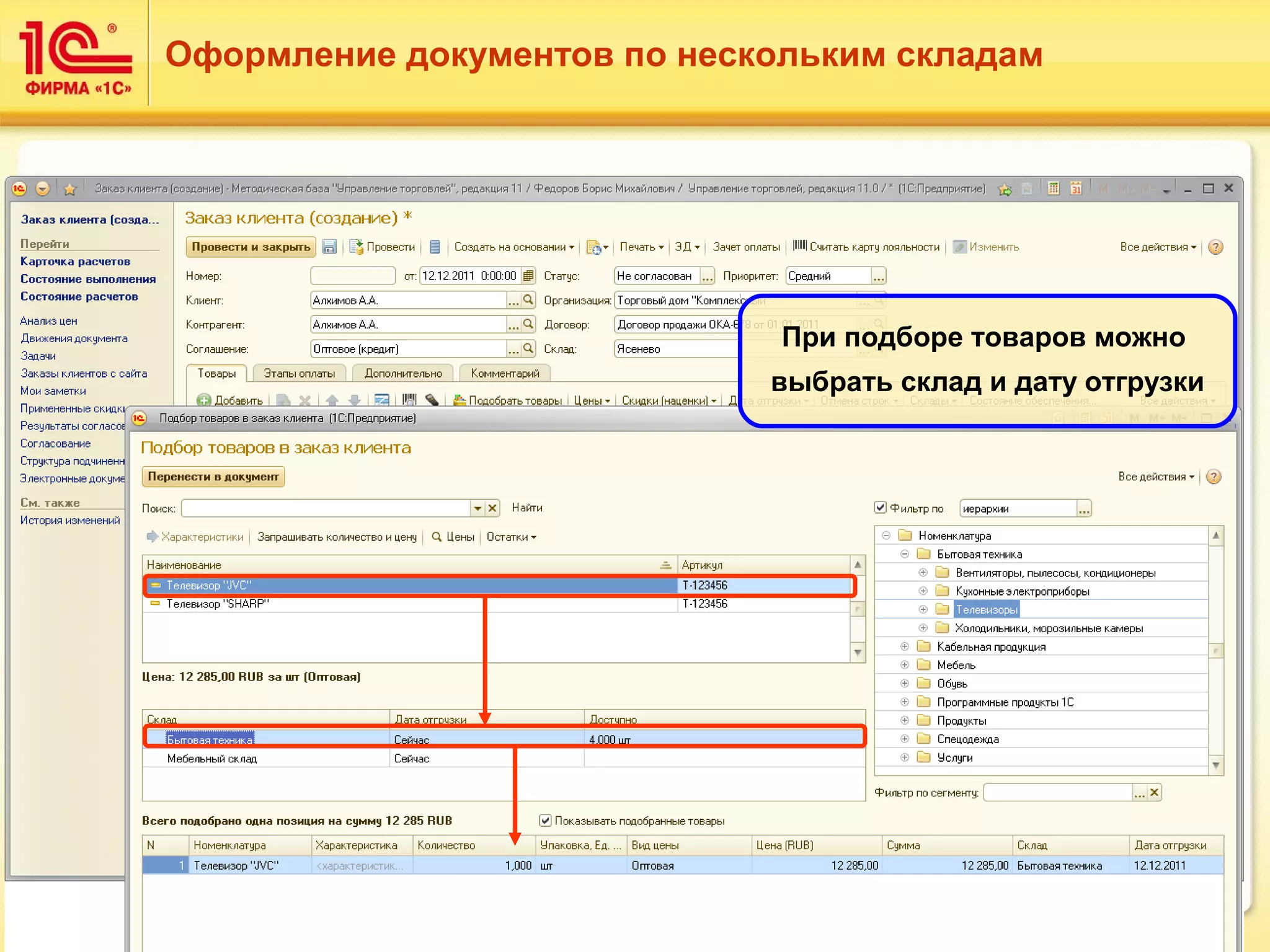1270x952 pixels.
Task: Click the favorites star in title bar
Action: click(x=69, y=189)
